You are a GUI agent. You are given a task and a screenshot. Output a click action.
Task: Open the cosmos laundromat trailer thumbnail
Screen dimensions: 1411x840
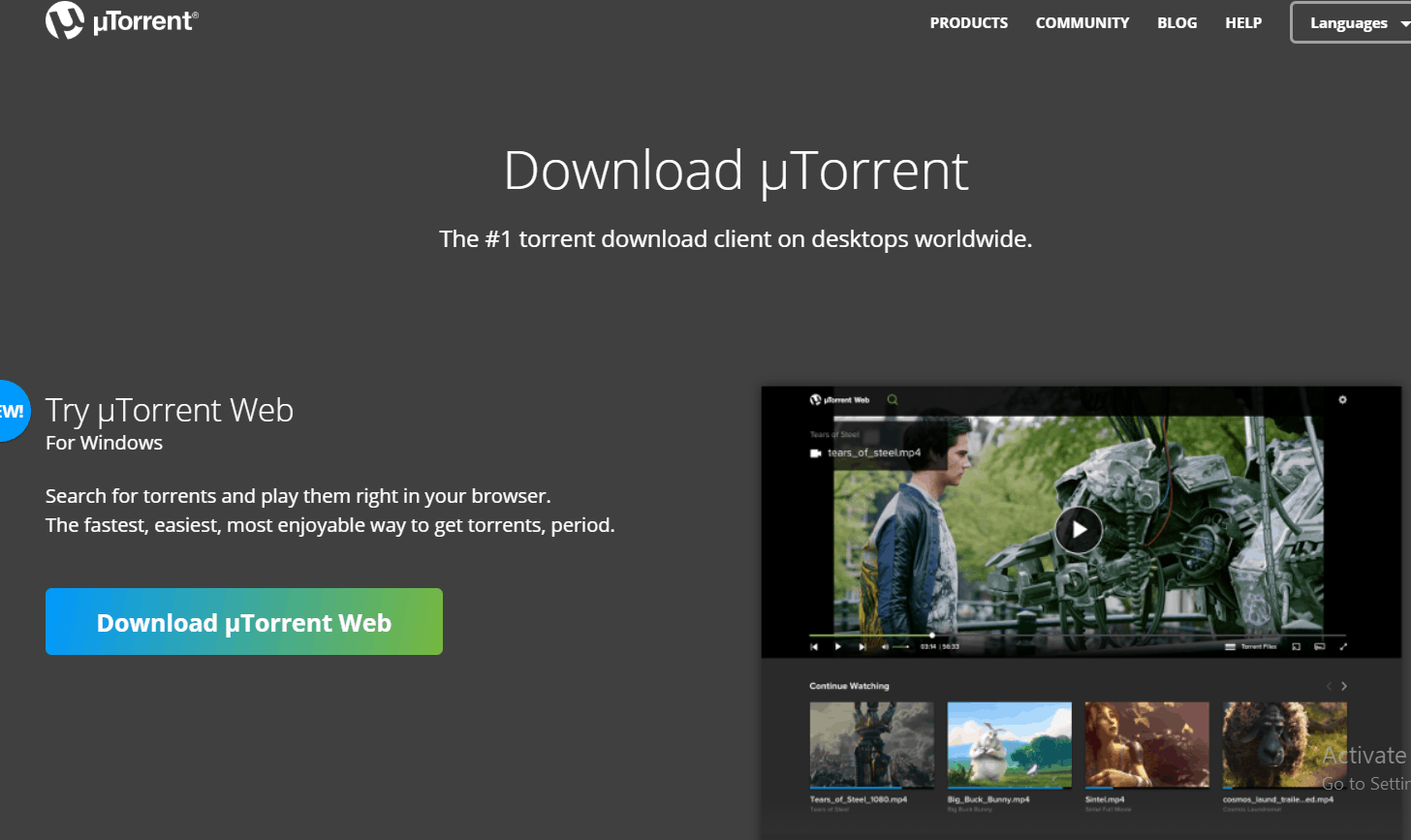1285,744
